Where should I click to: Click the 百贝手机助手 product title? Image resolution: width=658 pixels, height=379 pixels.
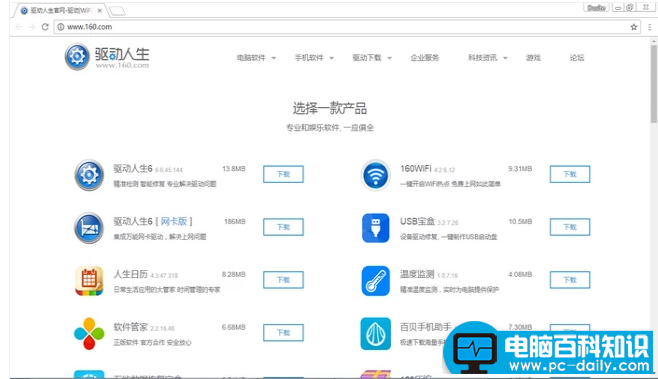[x=426, y=327]
